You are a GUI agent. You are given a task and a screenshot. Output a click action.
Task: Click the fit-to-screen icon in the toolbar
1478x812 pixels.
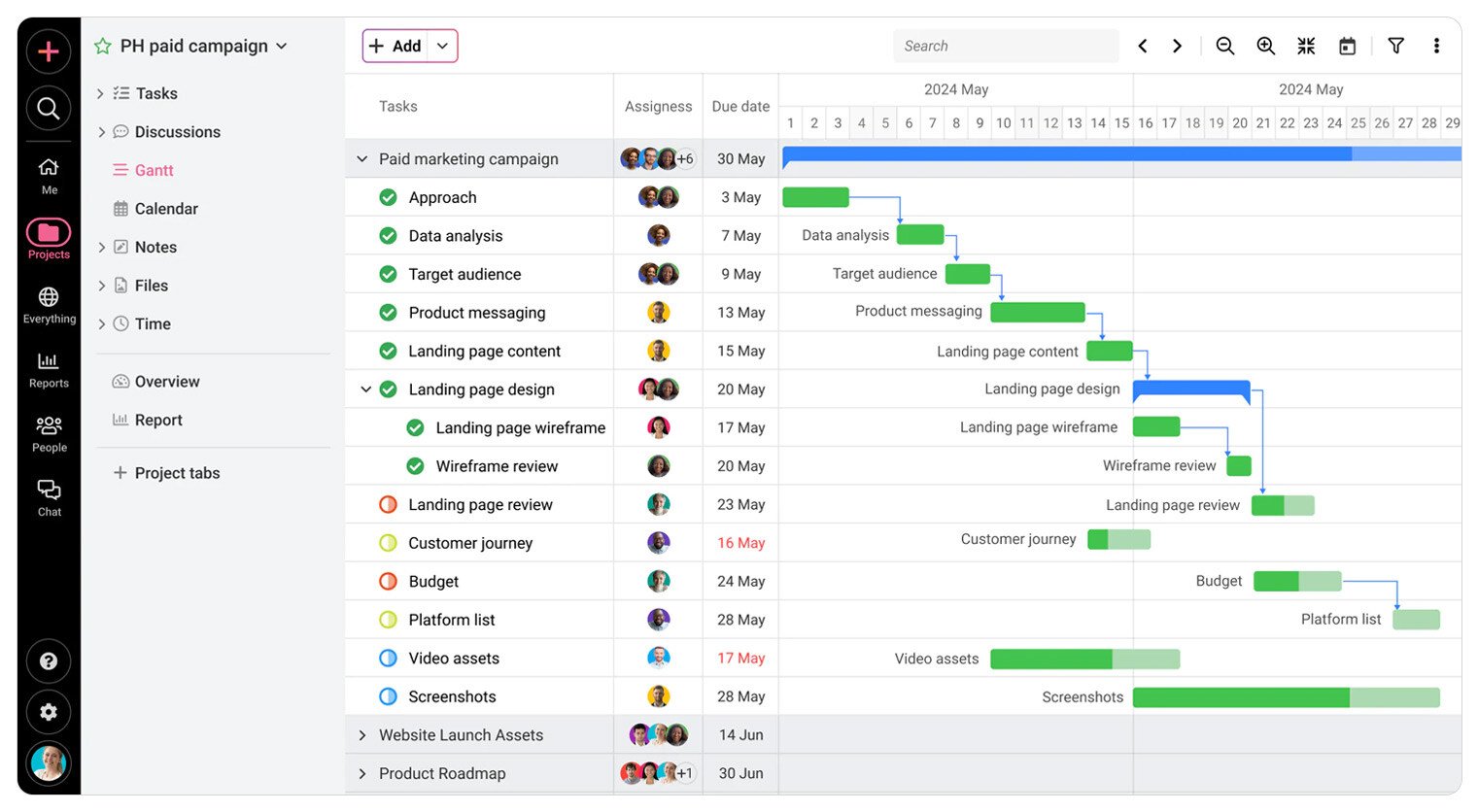click(x=1306, y=45)
